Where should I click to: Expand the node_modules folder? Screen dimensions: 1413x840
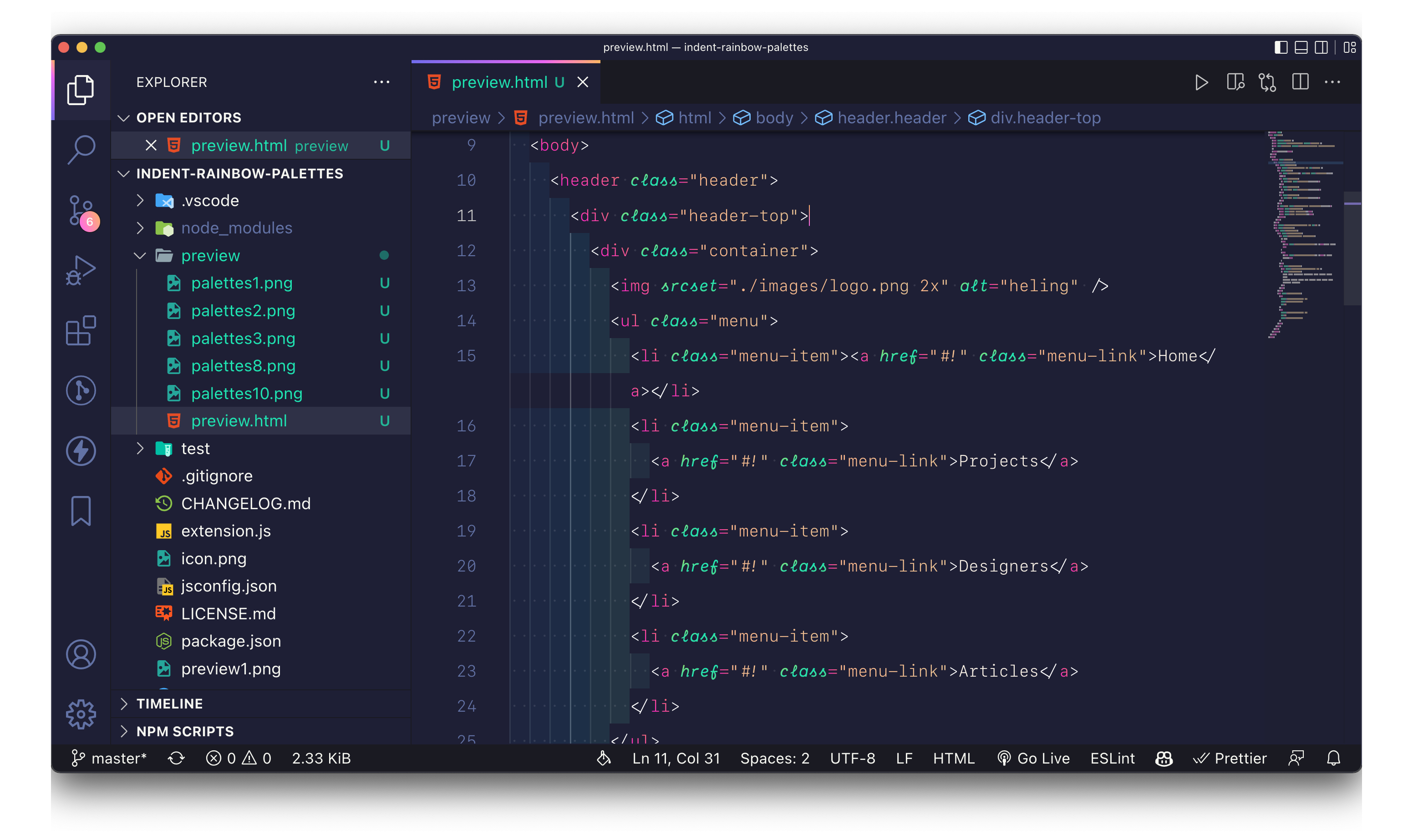[x=236, y=228]
